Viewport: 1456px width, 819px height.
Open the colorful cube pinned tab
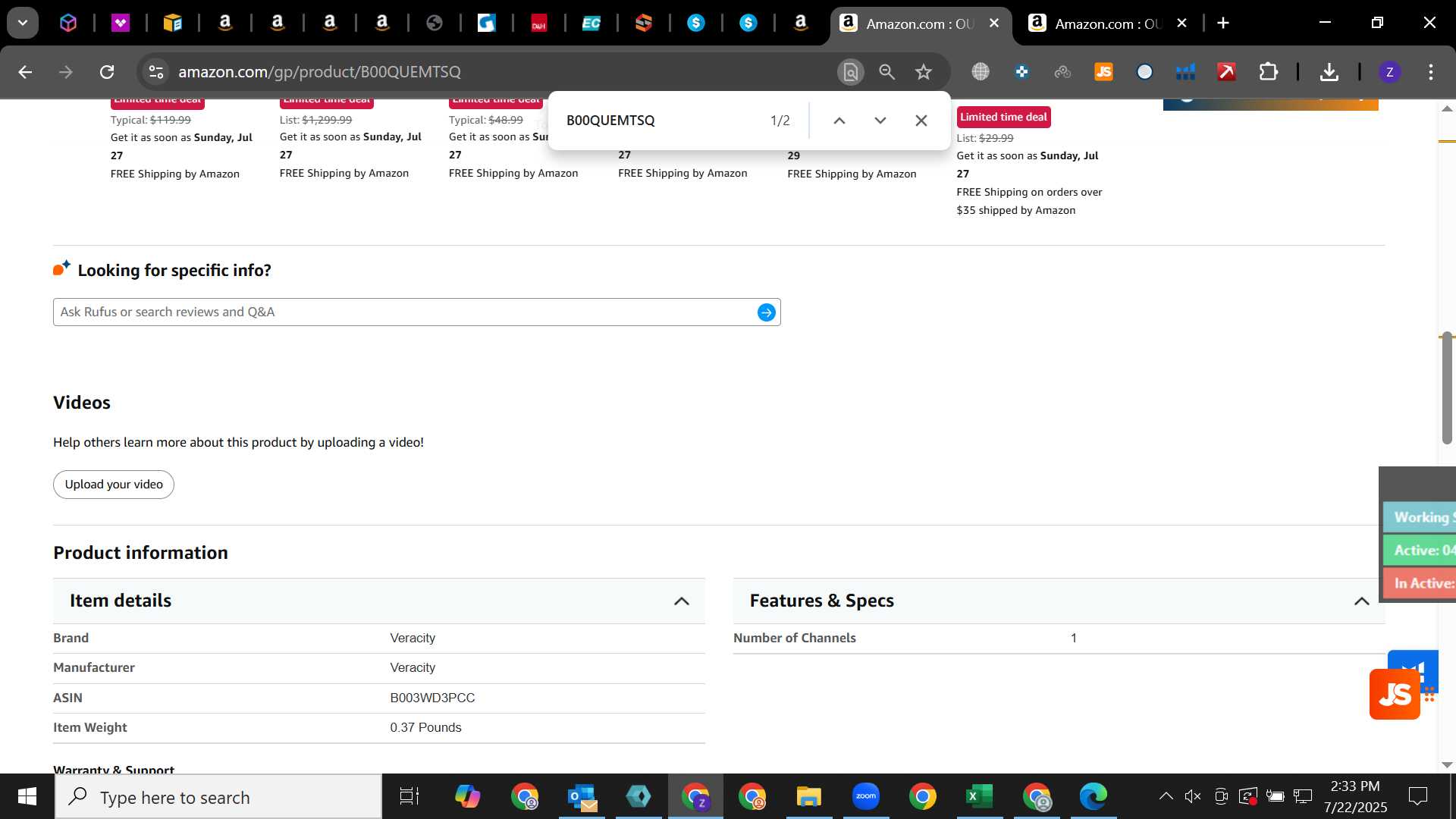pyautogui.click(x=68, y=24)
